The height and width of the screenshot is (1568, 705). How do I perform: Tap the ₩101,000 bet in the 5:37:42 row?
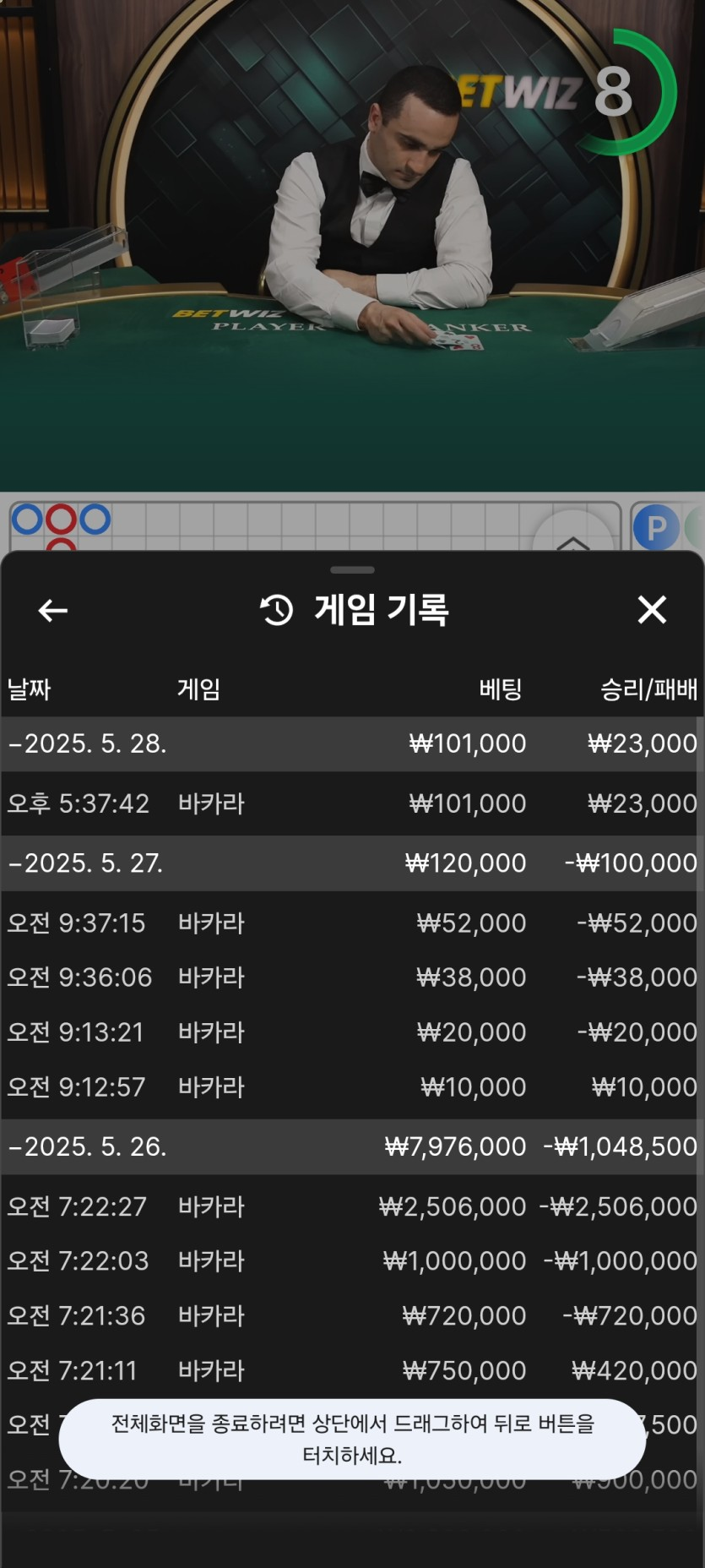(x=467, y=803)
